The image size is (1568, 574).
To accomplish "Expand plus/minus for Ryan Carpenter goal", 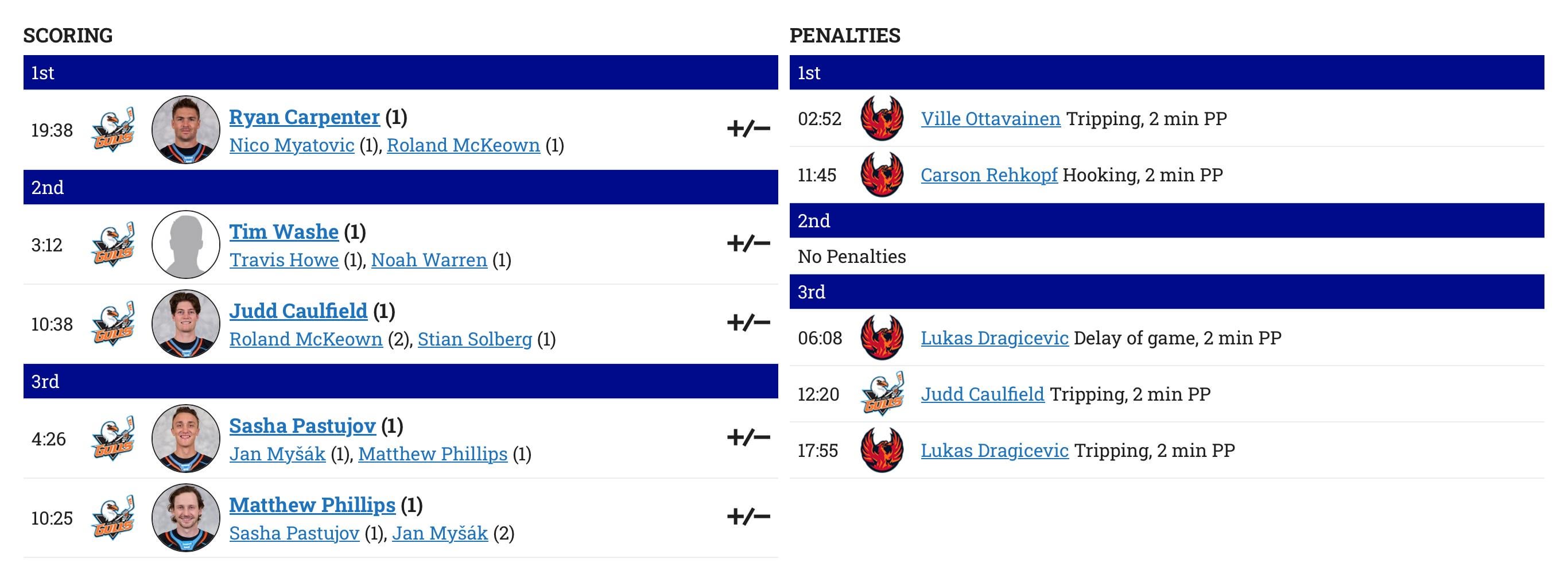I will pyautogui.click(x=748, y=129).
